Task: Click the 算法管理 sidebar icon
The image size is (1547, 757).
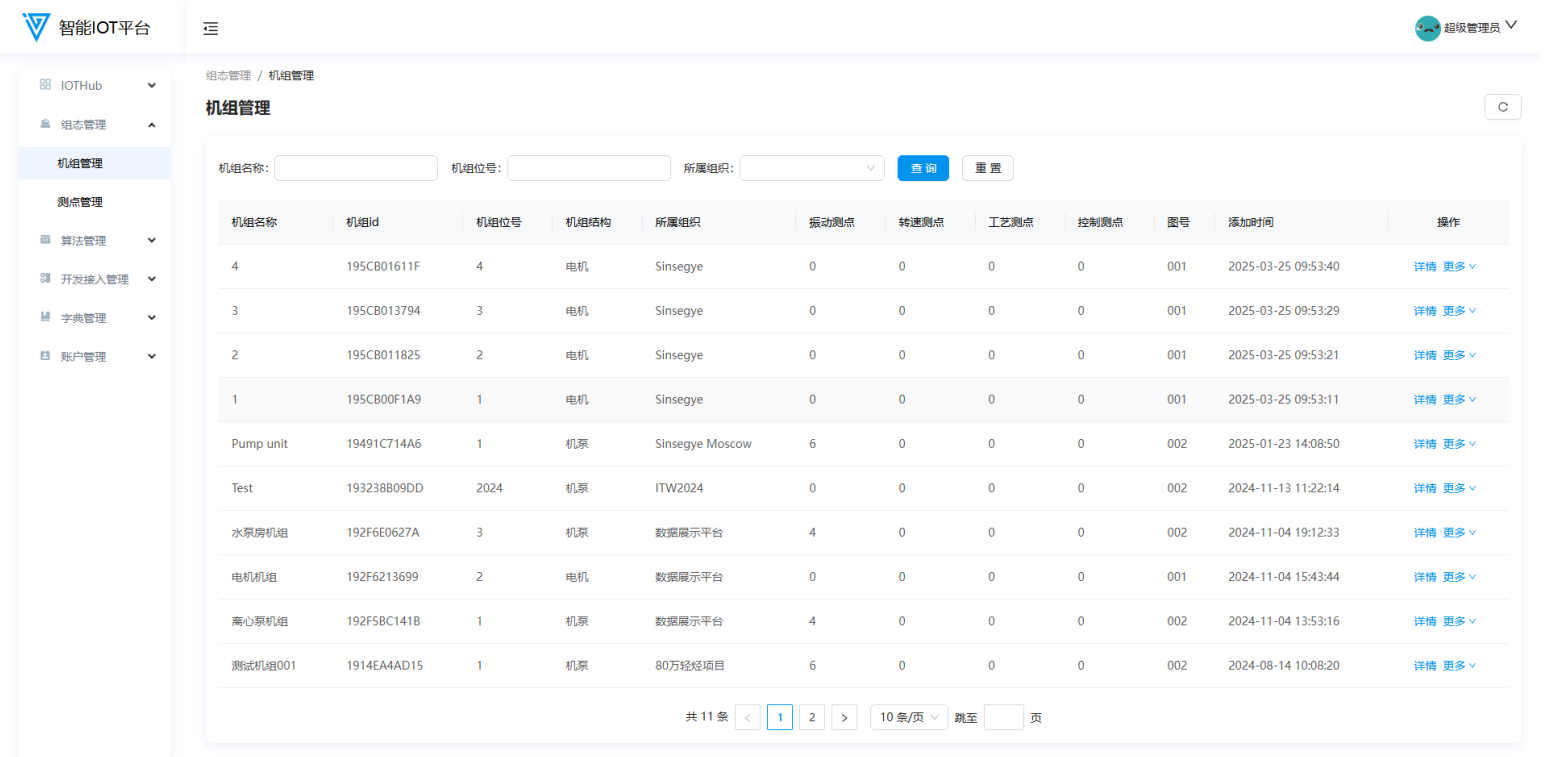Action: point(45,240)
